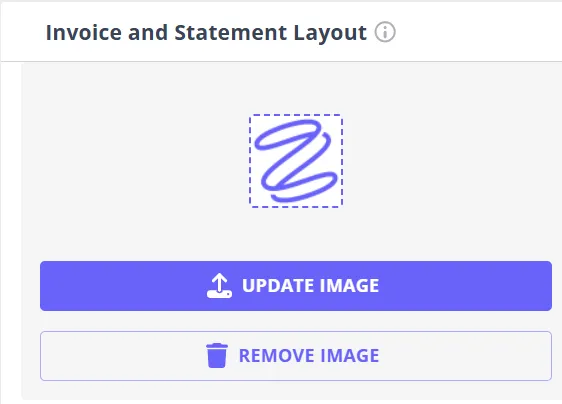Click the REMOVE IMAGE text label
Image resolution: width=562 pixels, height=404 pixels.
tap(309, 356)
